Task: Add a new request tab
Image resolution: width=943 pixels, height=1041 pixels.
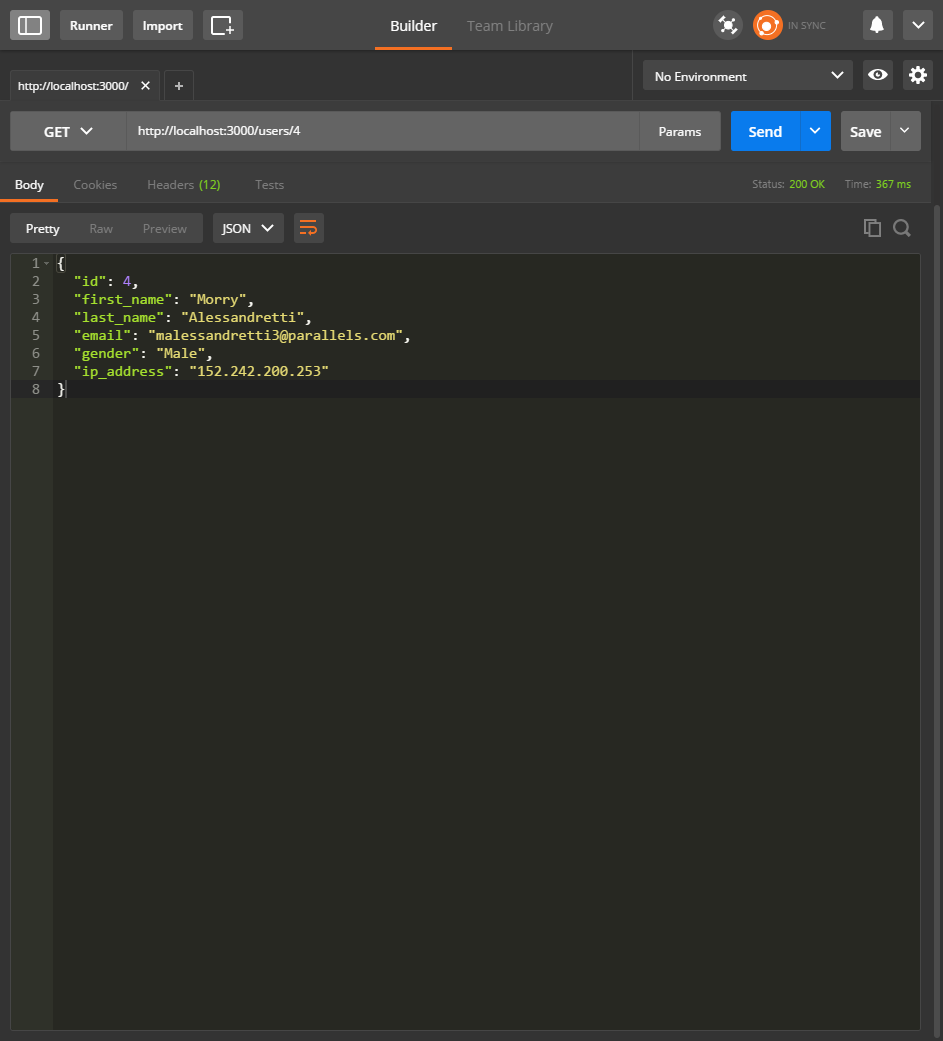Action: (x=179, y=86)
